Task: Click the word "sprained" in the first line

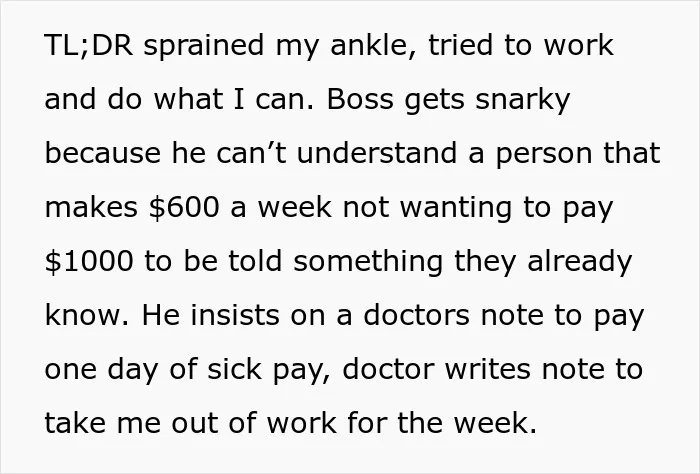Action: [204, 47]
